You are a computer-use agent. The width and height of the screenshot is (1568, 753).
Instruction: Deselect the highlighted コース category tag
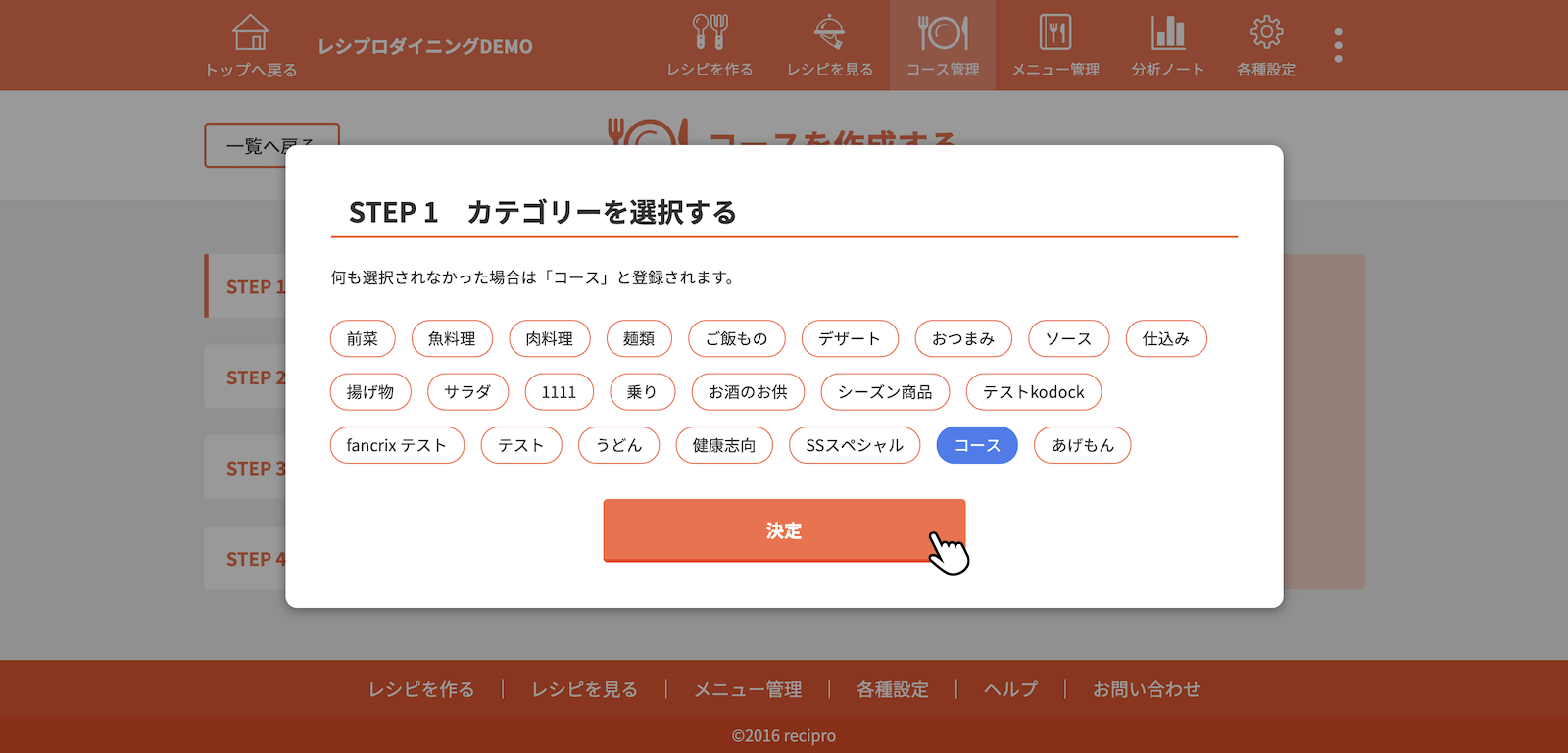coord(976,445)
